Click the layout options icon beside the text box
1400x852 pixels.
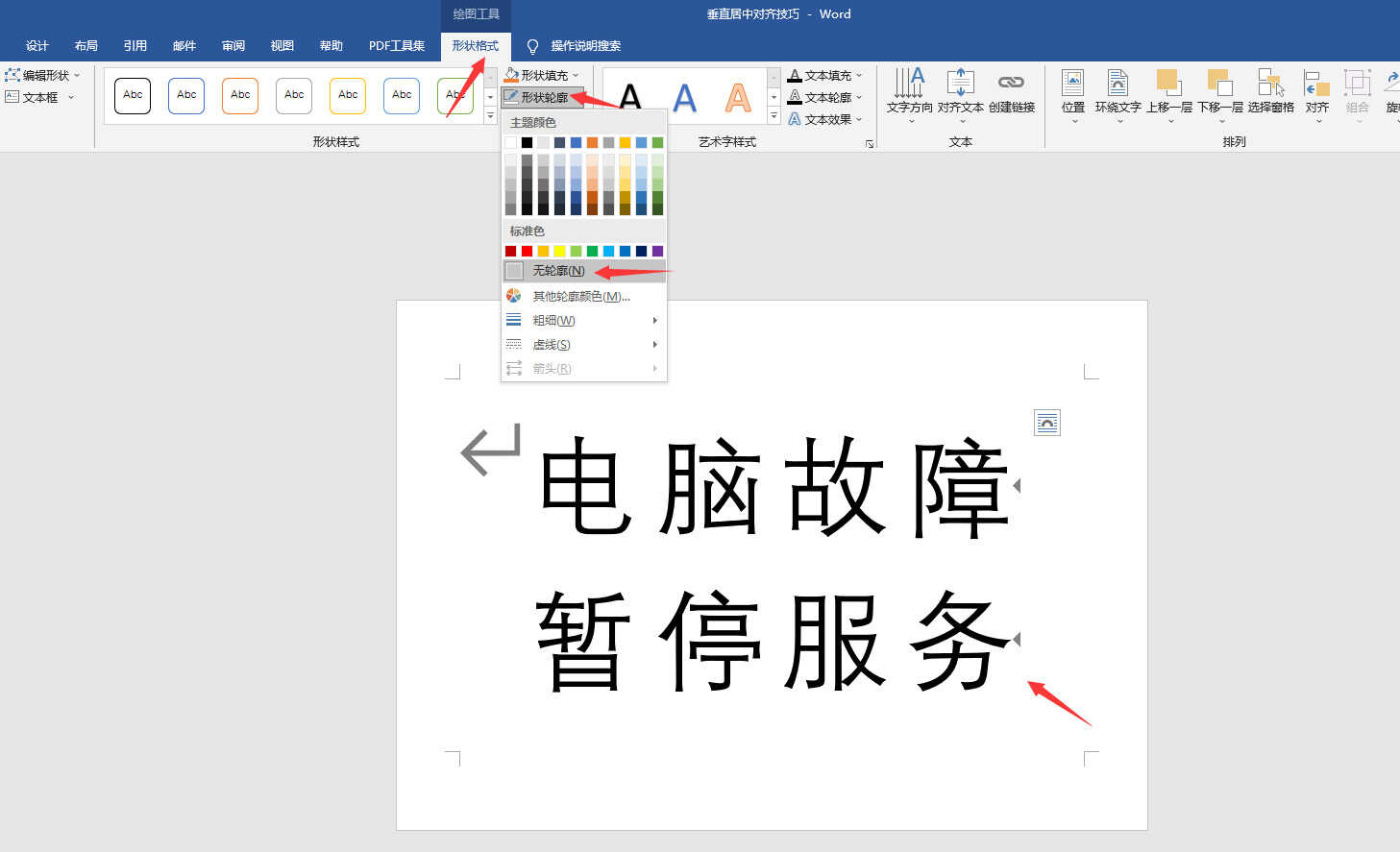tap(1047, 423)
